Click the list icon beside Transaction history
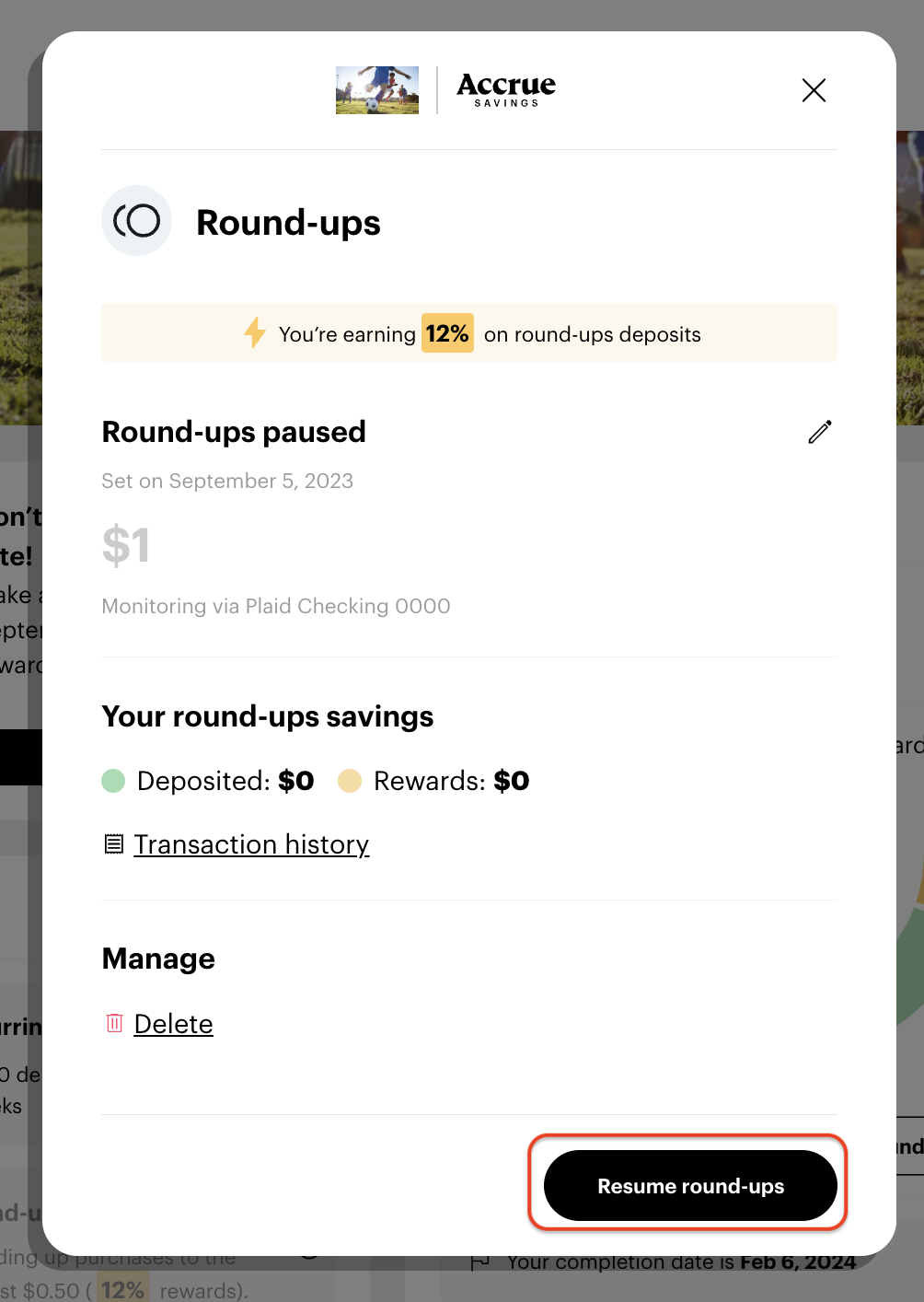Viewport: 924px width, 1302px height. click(114, 843)
